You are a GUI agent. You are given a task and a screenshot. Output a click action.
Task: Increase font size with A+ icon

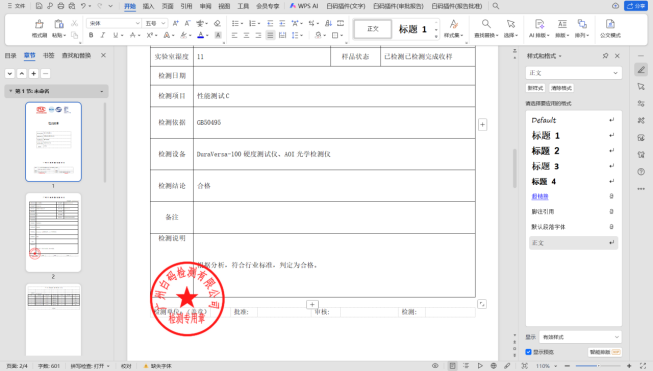(175, 23)
